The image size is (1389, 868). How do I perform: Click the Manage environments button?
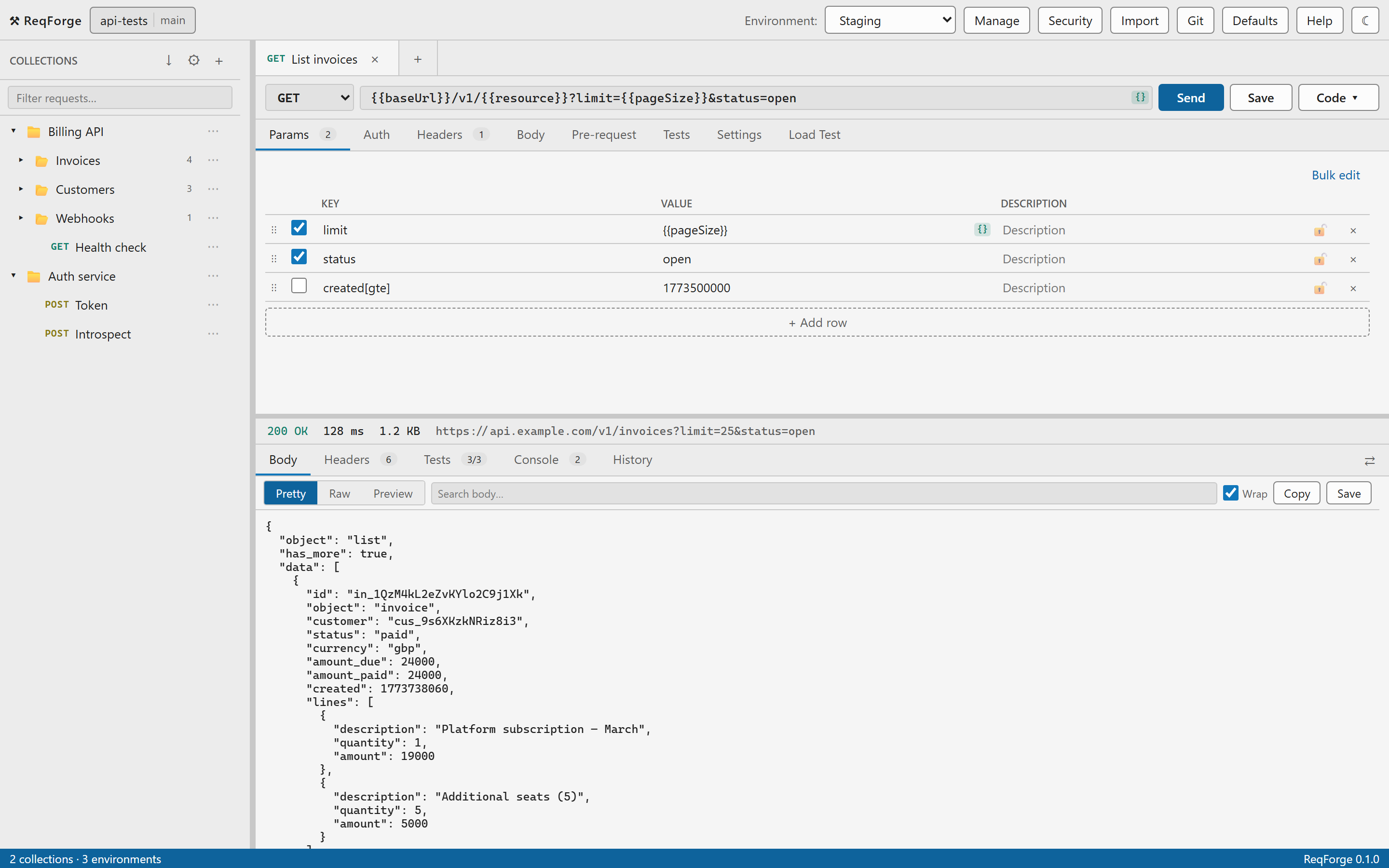996,21
